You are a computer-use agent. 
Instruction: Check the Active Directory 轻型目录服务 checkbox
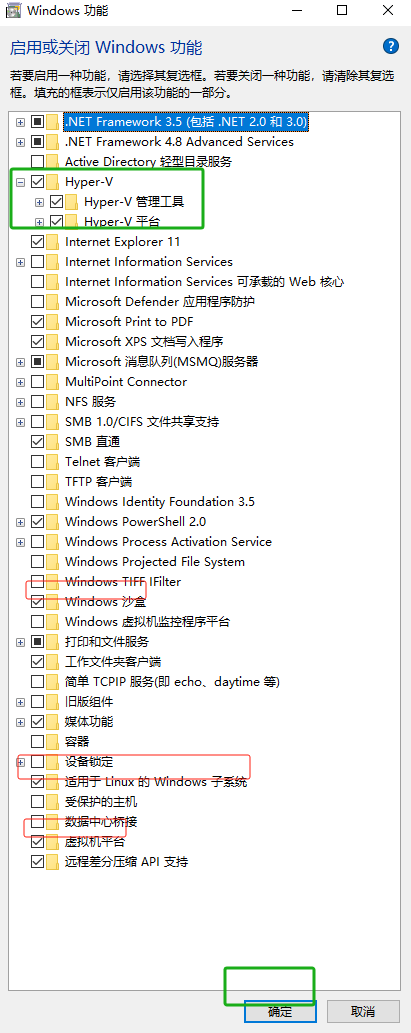click(x=38, y=161)
